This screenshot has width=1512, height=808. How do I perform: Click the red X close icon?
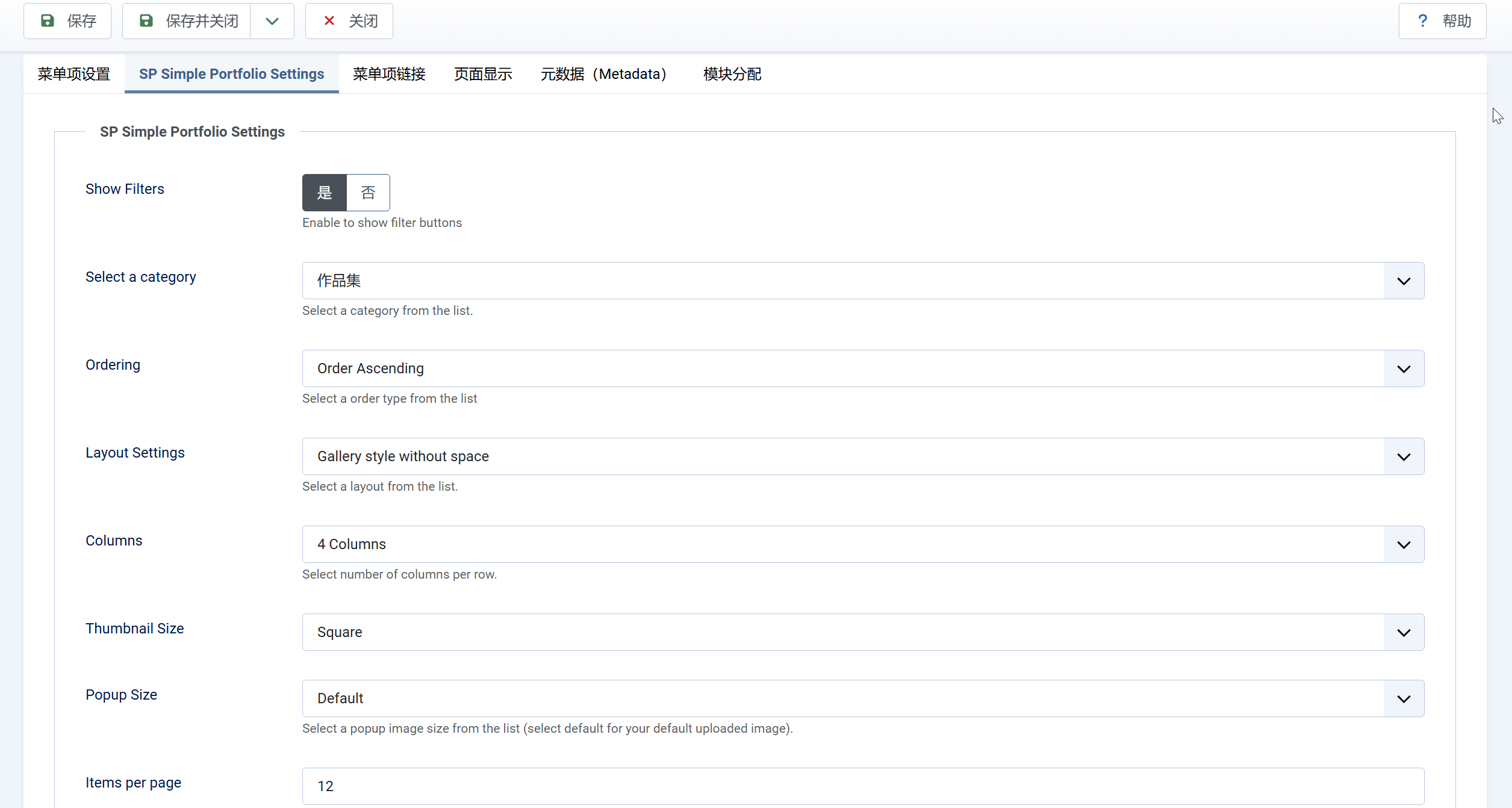pos(329,21)
